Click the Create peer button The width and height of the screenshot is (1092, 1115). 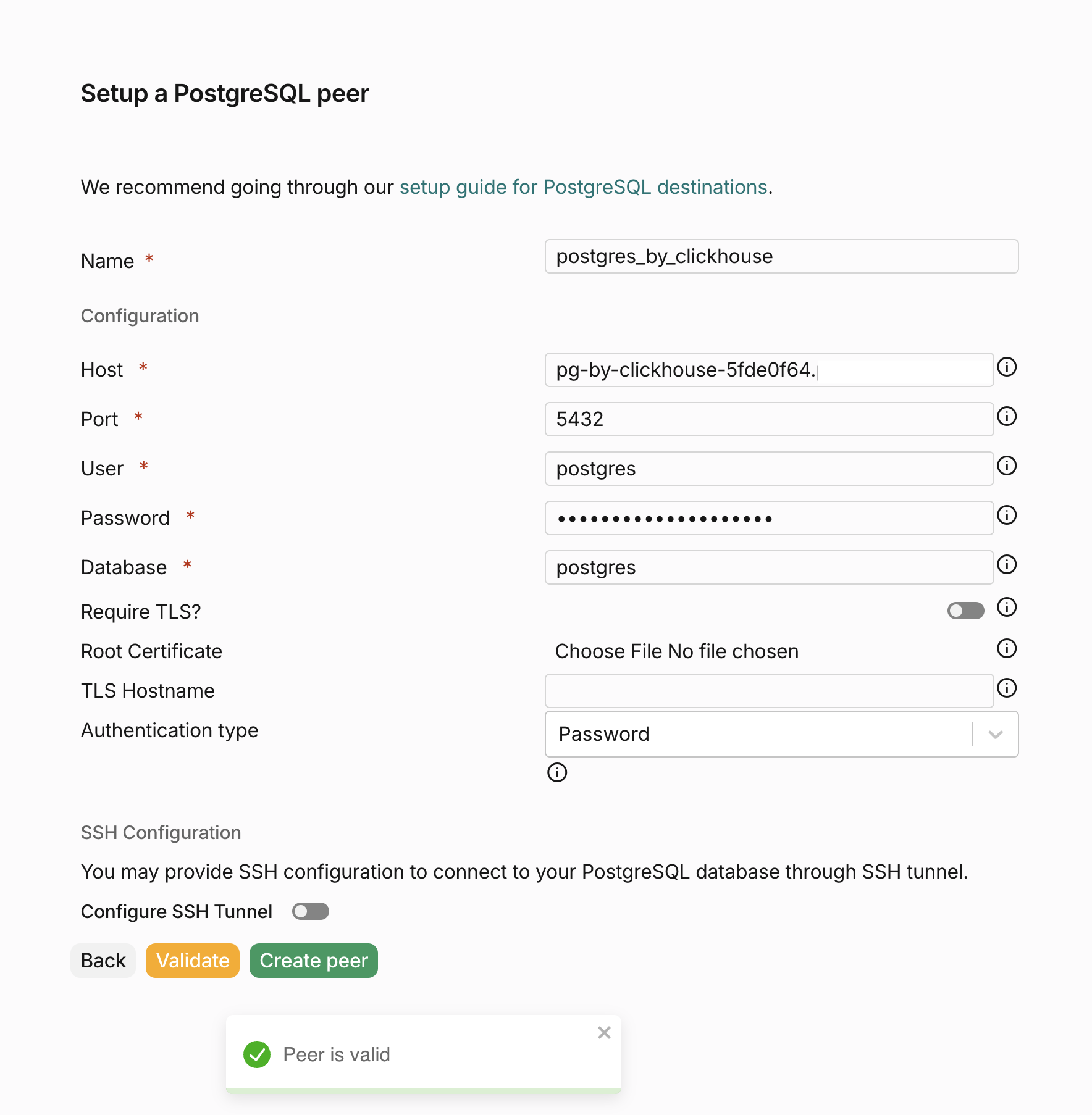point(313,960)
